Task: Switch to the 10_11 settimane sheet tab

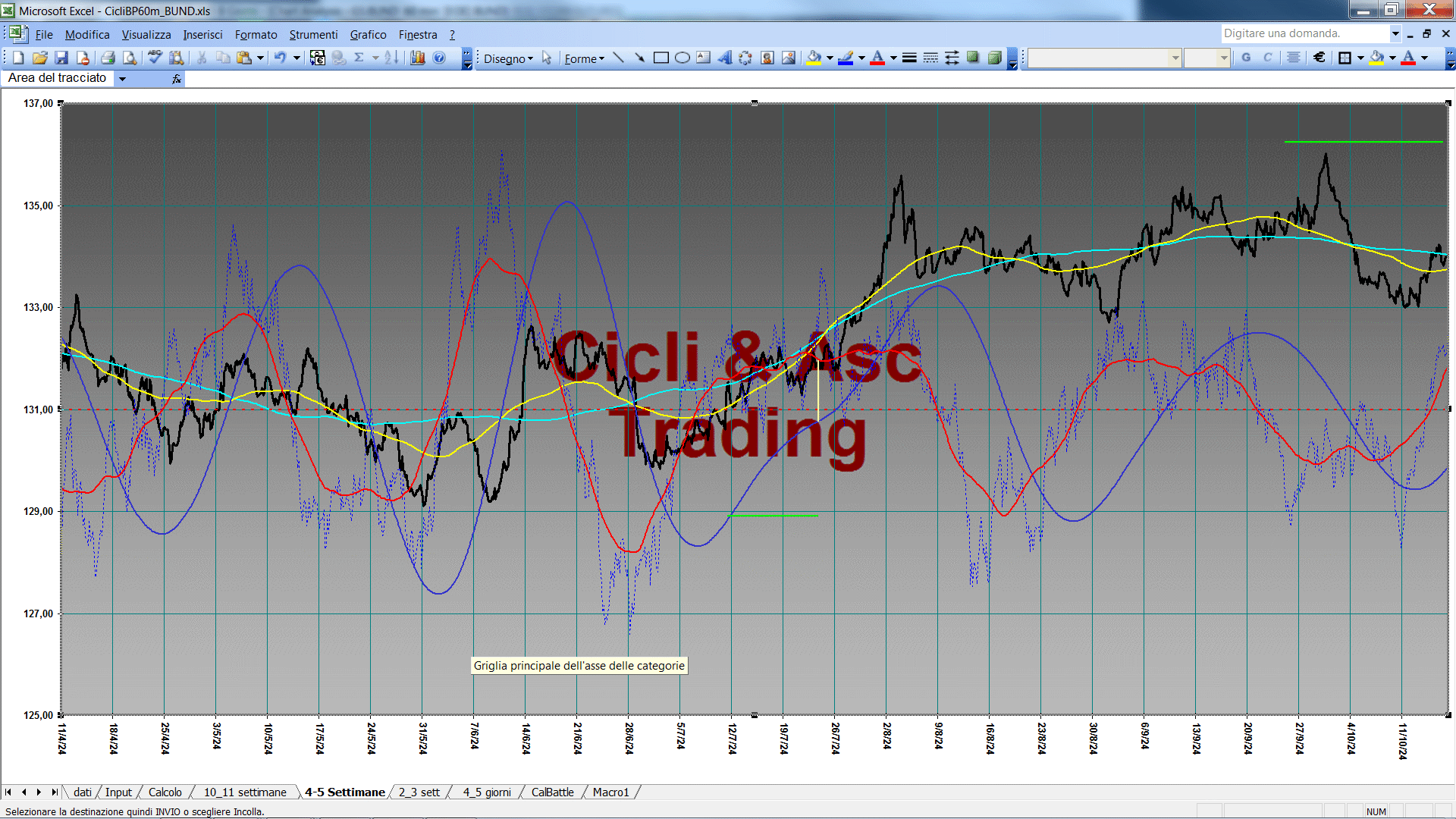Action: [x=245, y=792]
